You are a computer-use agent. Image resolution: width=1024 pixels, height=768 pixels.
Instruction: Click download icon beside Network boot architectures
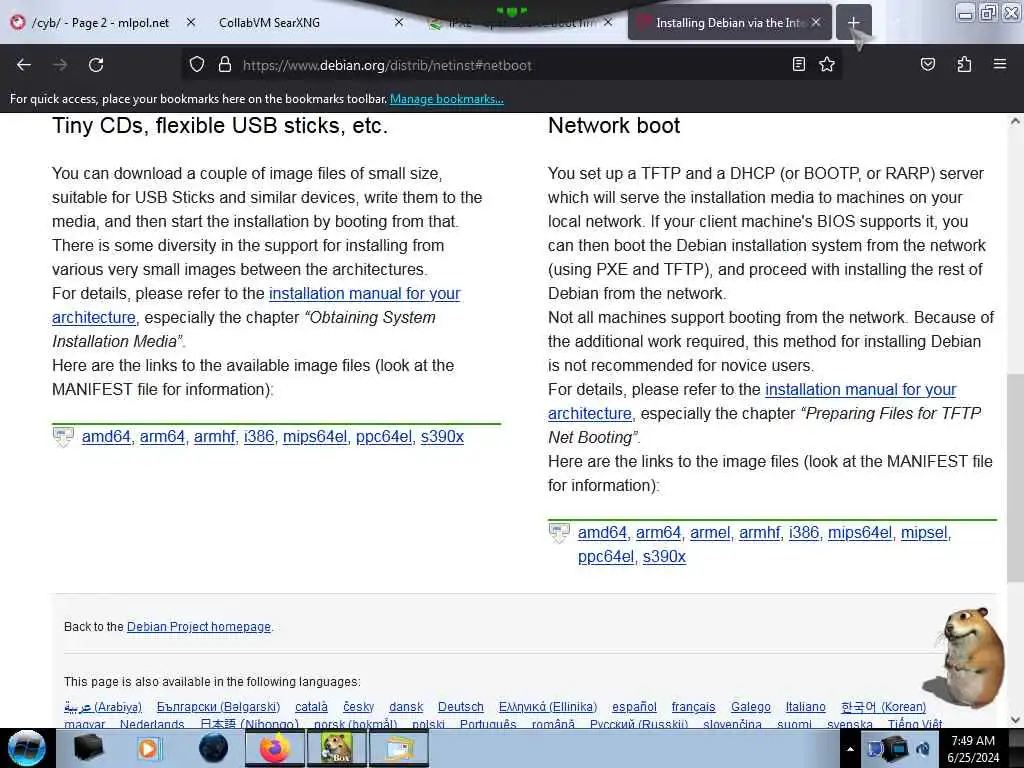[559, 533]
